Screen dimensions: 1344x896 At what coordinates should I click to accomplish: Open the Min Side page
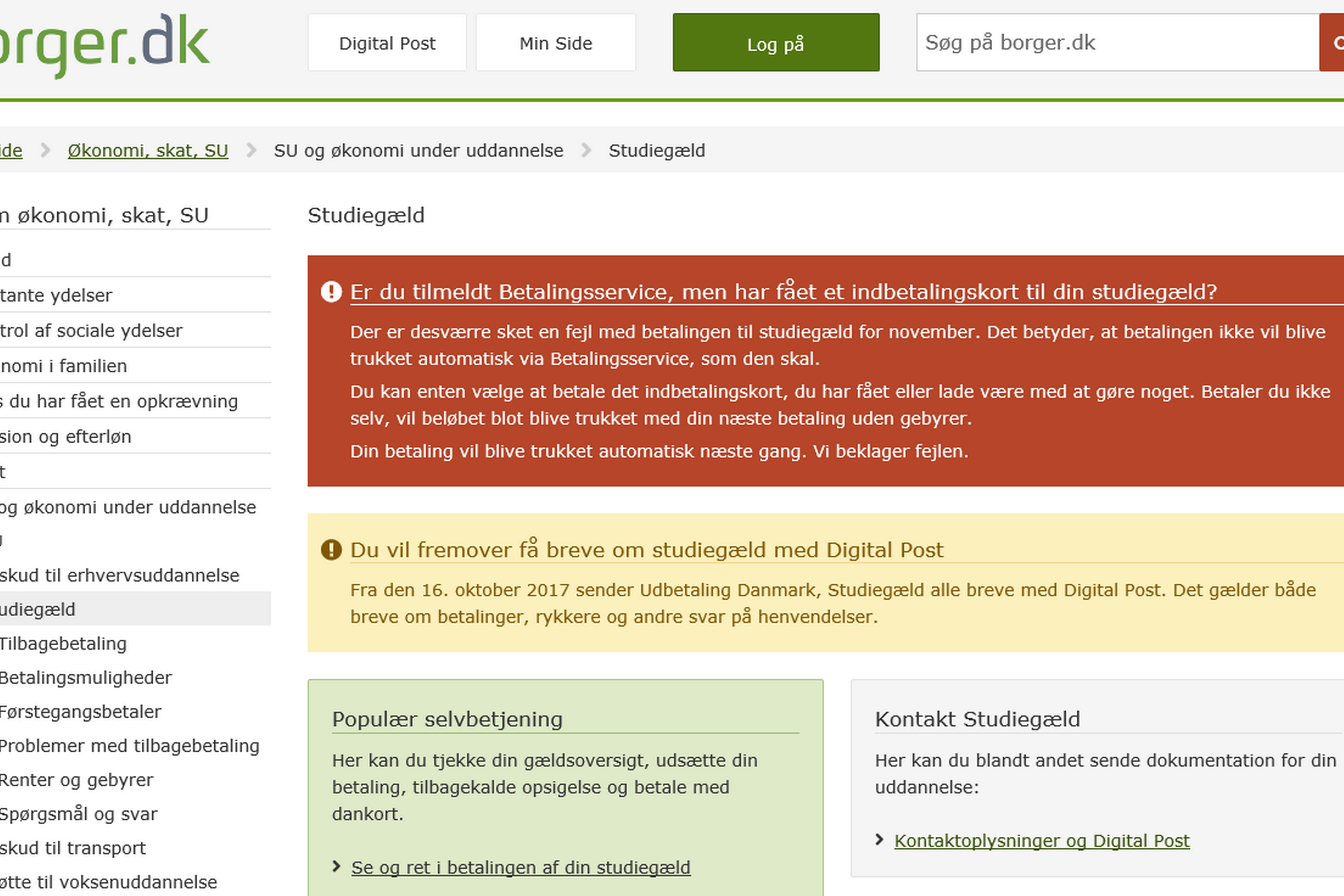tap(555, 43)
